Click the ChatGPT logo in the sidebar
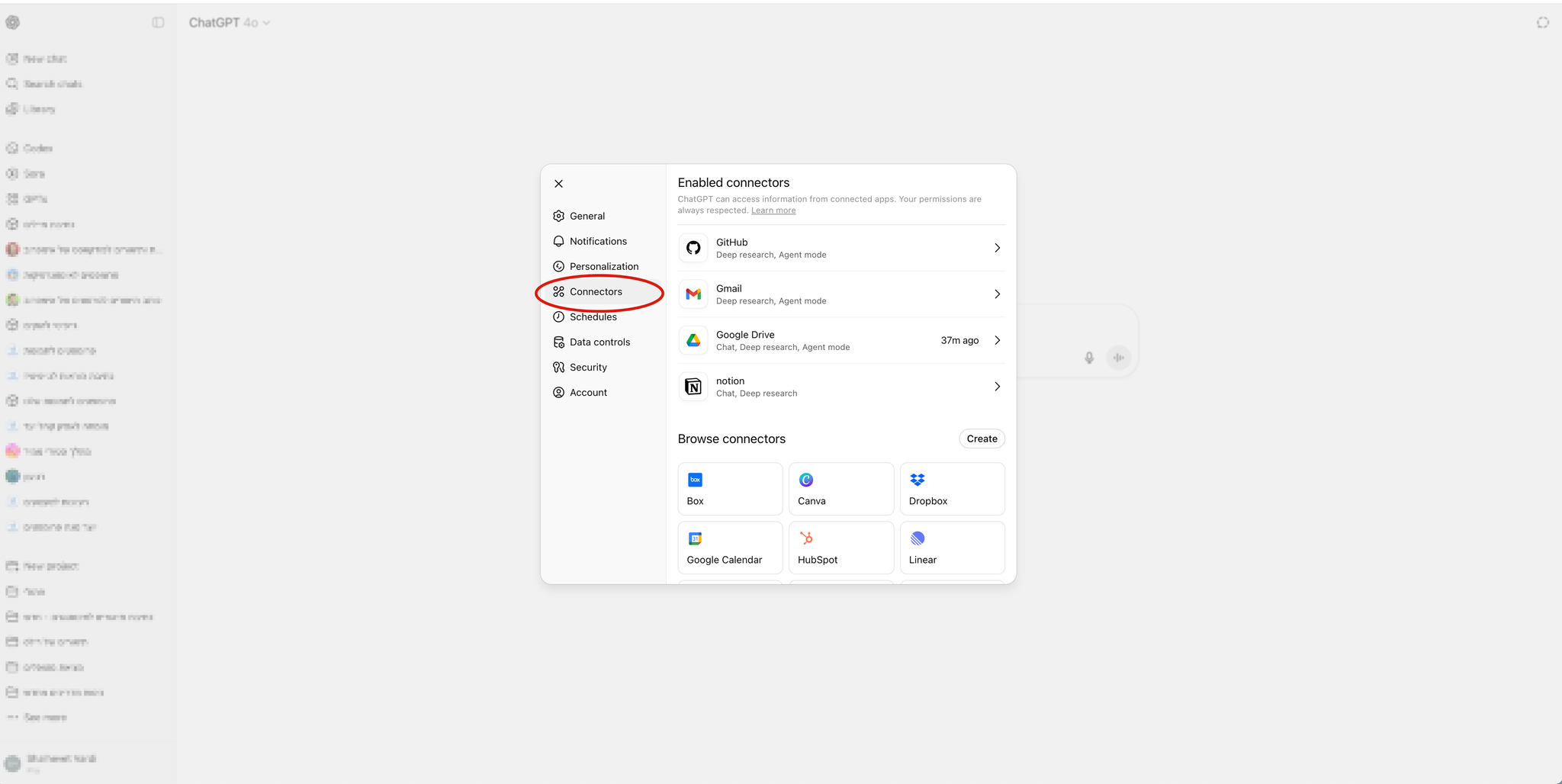The width and height of the screenshot is (1562, 784). point(13,23)
